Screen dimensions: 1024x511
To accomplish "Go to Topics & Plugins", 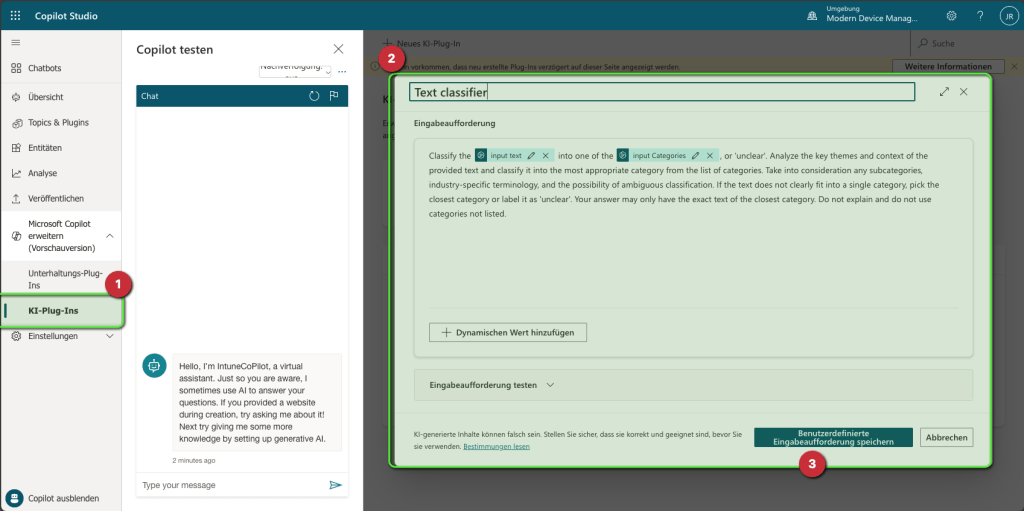I will pyautogui.click(x=58, y=122).
